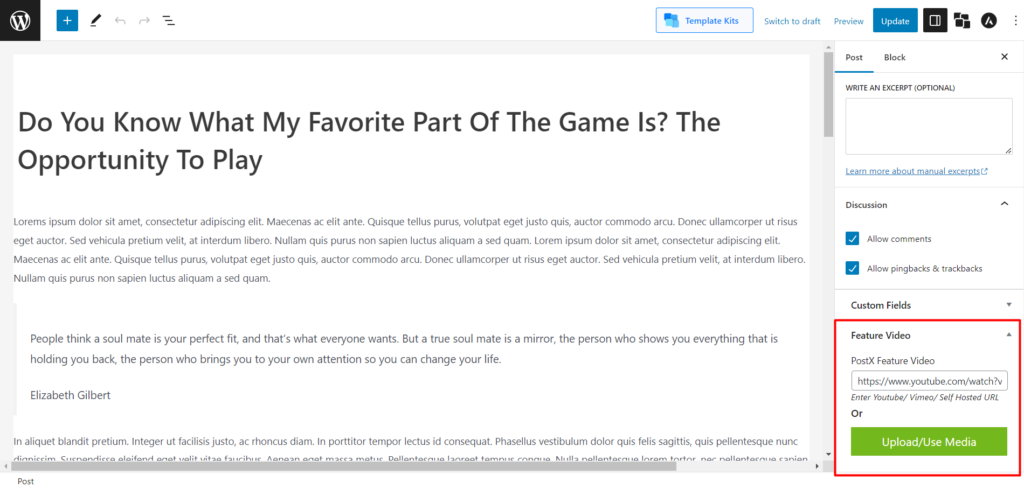
Task: Select the Tools pencil icon
Action: (95, 20)
